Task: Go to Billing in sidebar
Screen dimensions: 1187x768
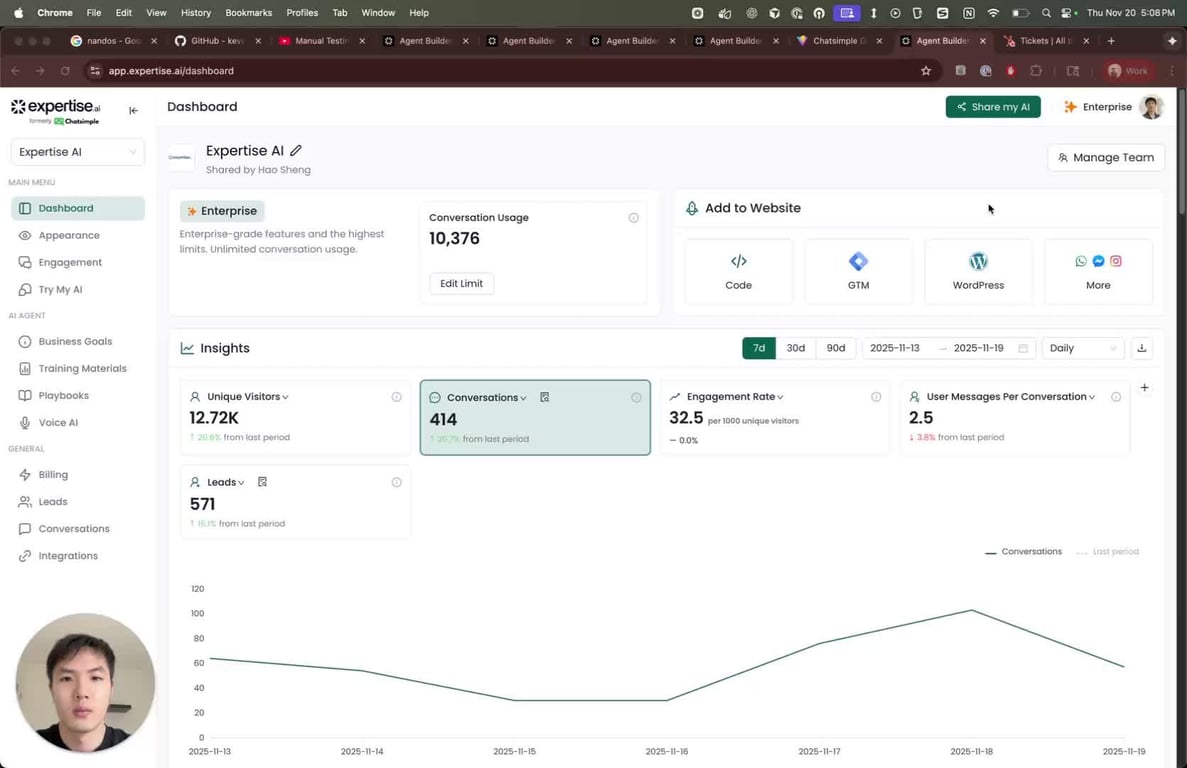Action: (77, 474)
